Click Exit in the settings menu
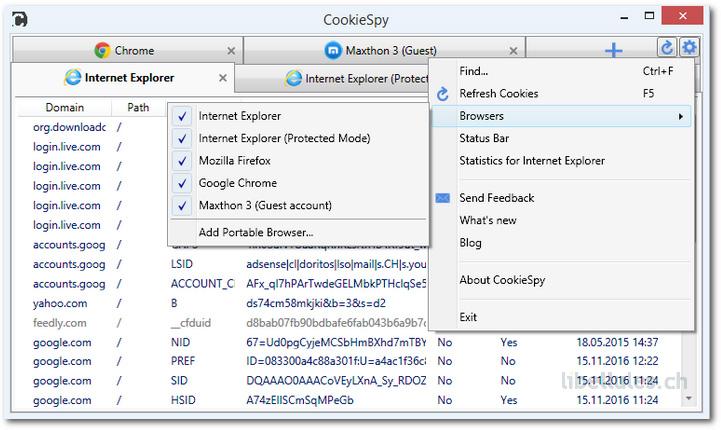This screenshot has width=721, height=430. click(x=468, y=317)
